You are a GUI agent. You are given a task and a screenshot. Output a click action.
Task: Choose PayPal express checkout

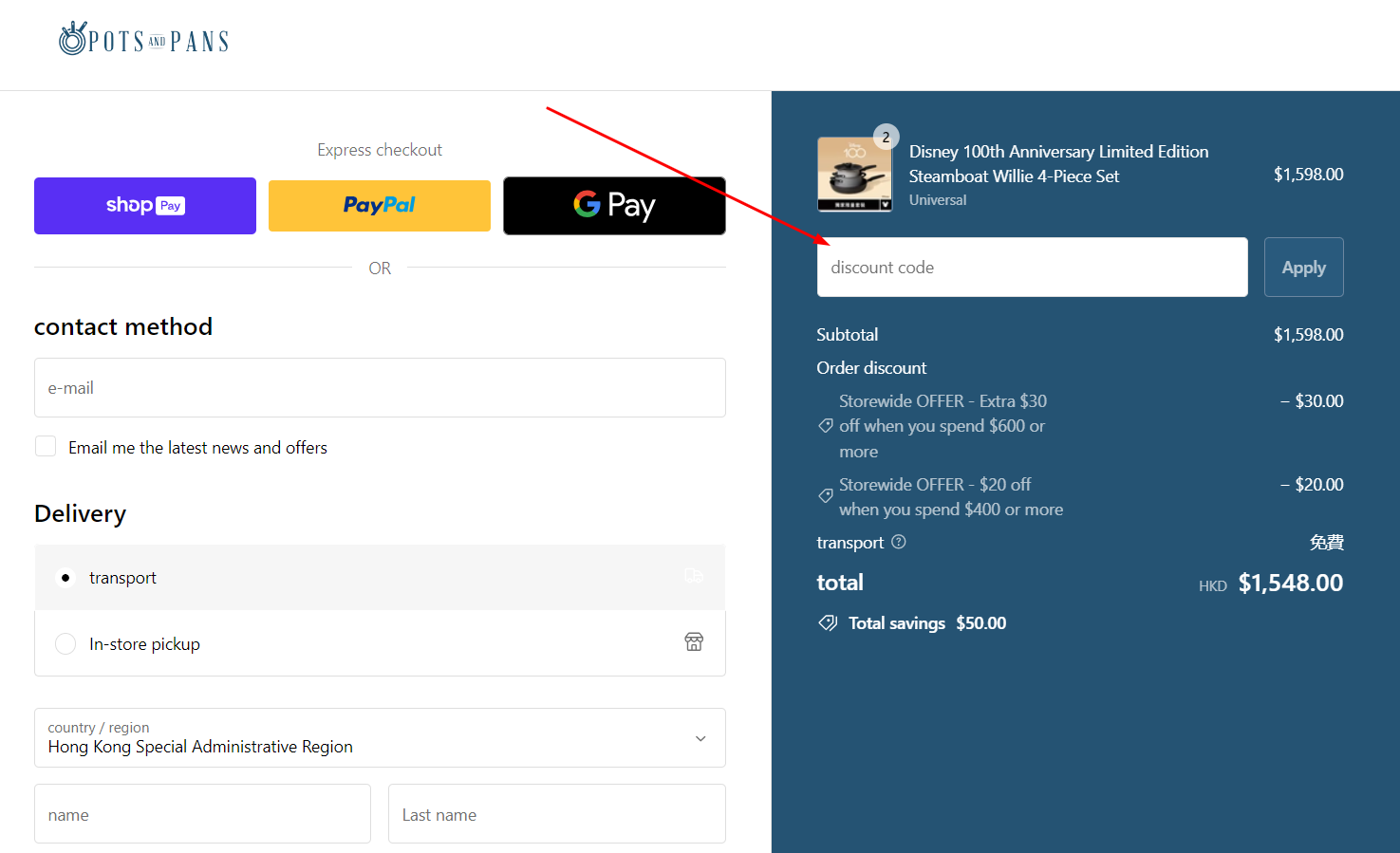(380, 206)
